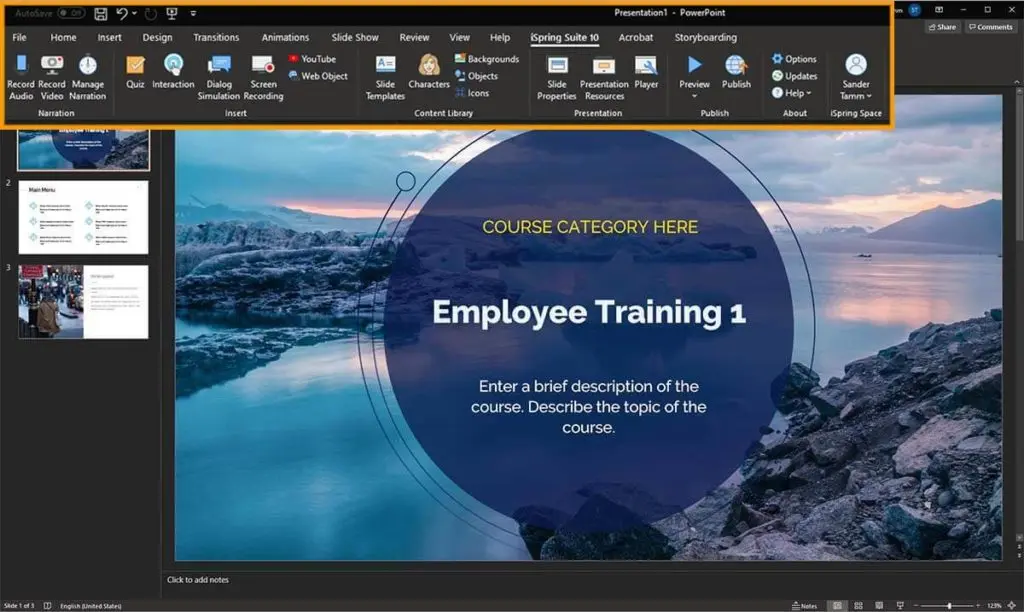Open the File tab
The width and height of the screenshot is (1024, 612).
[x=20, y=37]
